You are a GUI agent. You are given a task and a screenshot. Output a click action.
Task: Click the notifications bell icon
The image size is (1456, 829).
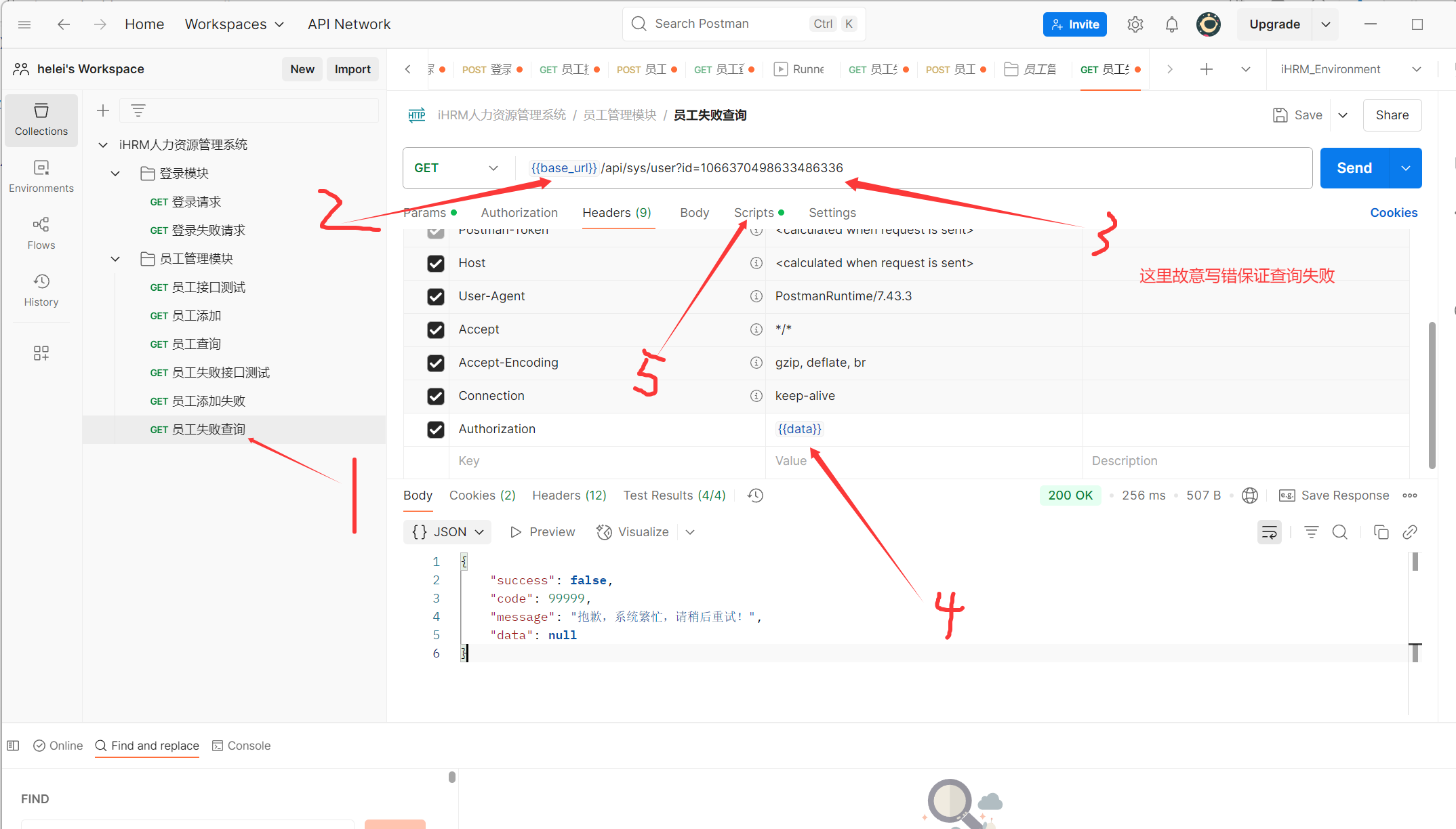pyautogui.click(x=1171, y=24)
